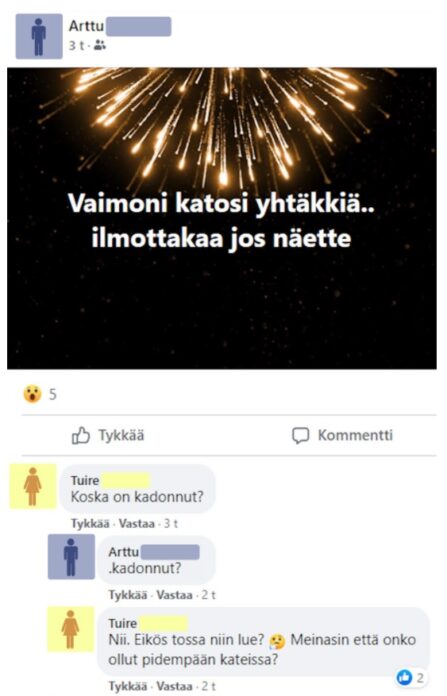
Task: Click Arttu's blue profile avatar on the post
Action: click(39, 36)
